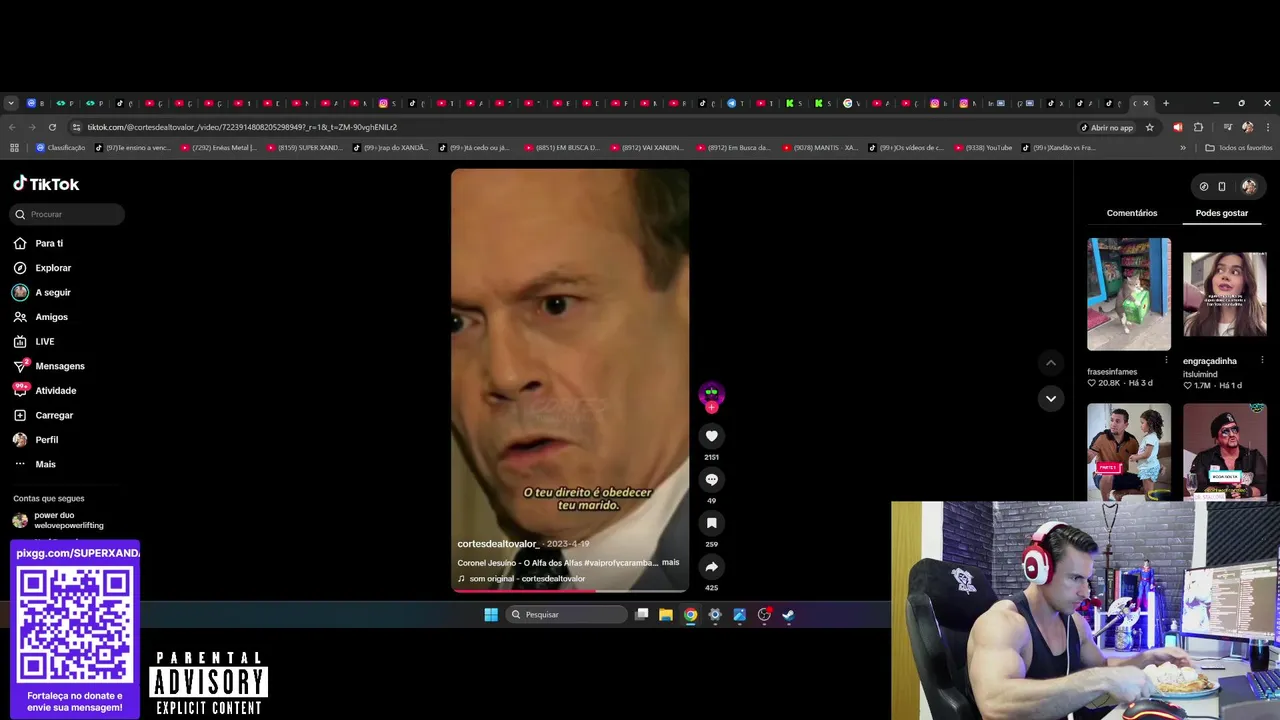Follow creator with the pink plus badge
This screenshot has width=1280, height=720.
(x=711, y=407)
